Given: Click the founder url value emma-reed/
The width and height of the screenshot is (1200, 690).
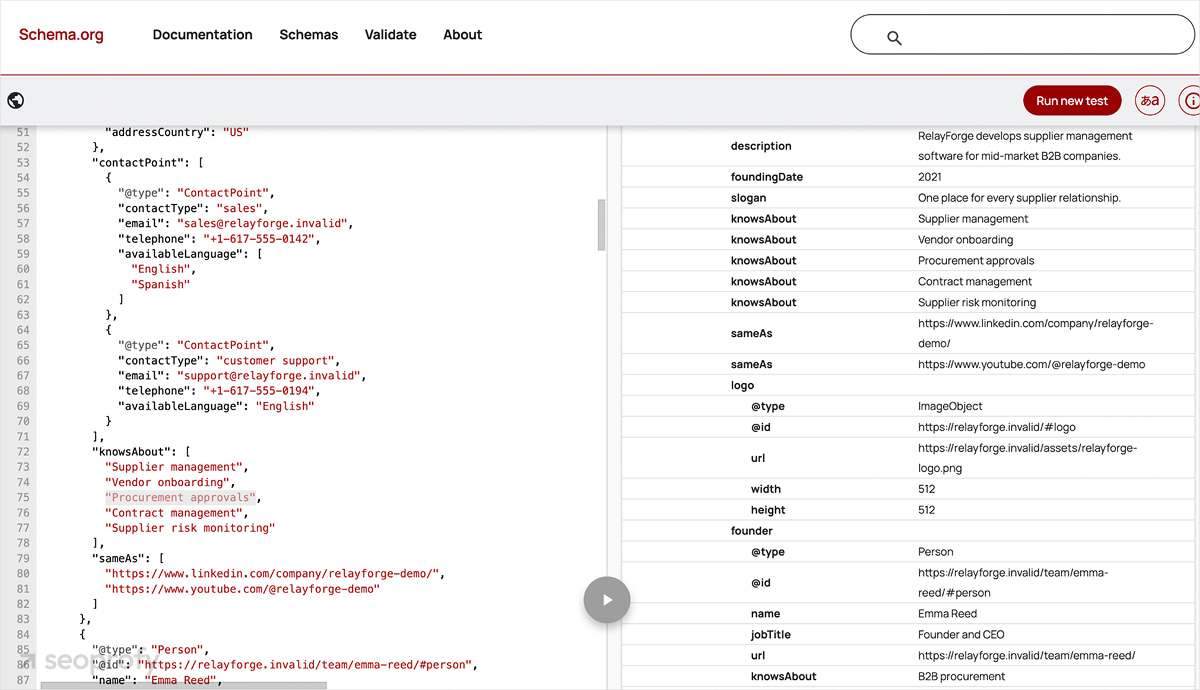Looking at the screenshot, I should 1026,656.
